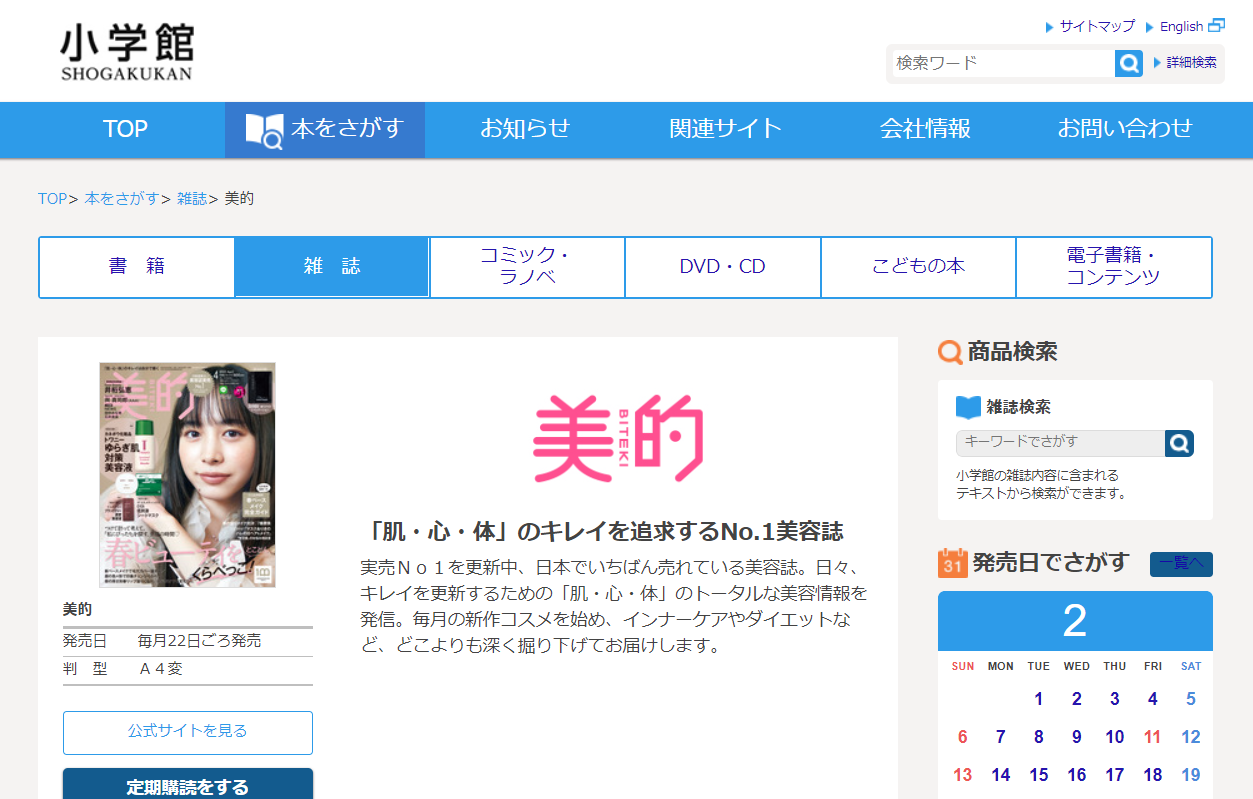1253x799 pixels.
Task: Select day 19 in the calendar
Action: (1191, 775)
